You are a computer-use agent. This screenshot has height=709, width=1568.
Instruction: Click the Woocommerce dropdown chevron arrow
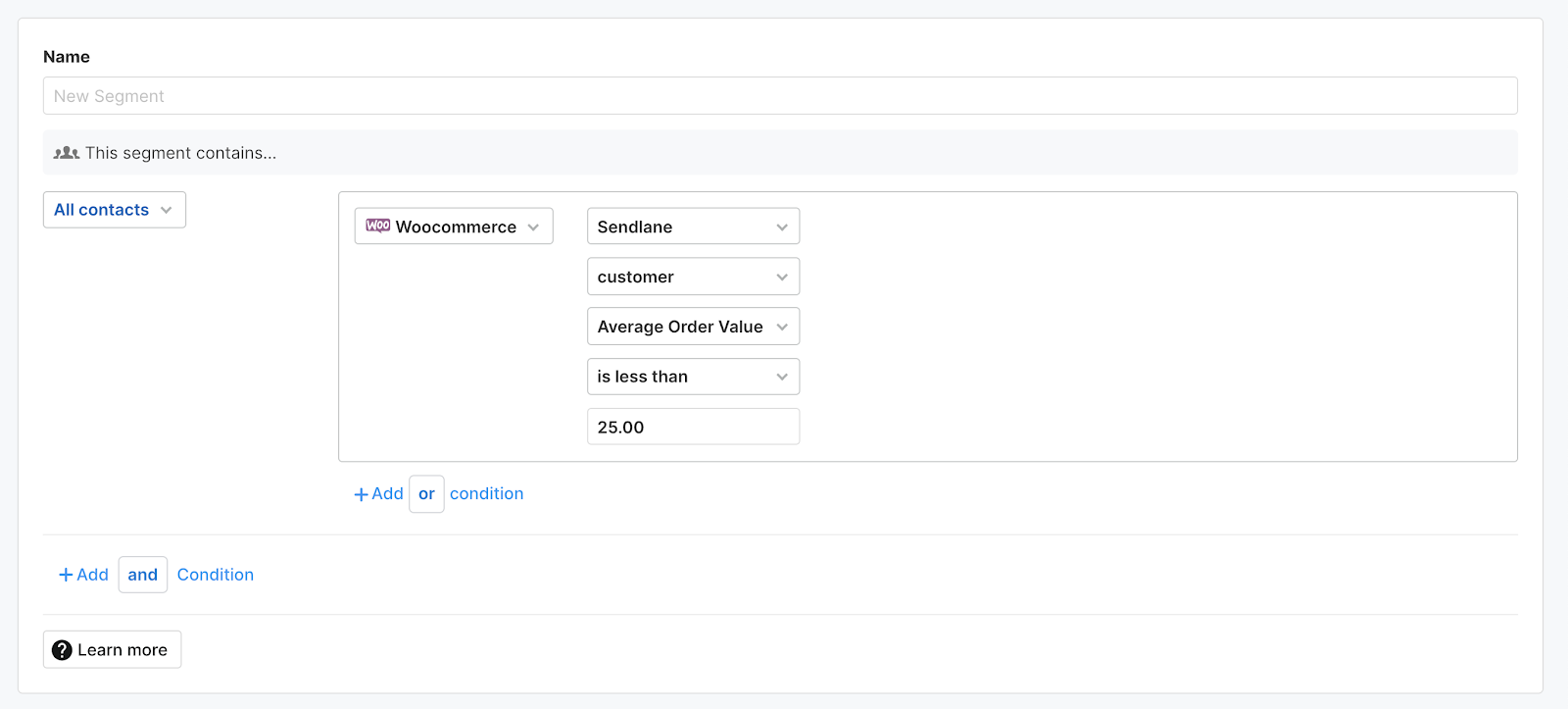pos(533,227)
